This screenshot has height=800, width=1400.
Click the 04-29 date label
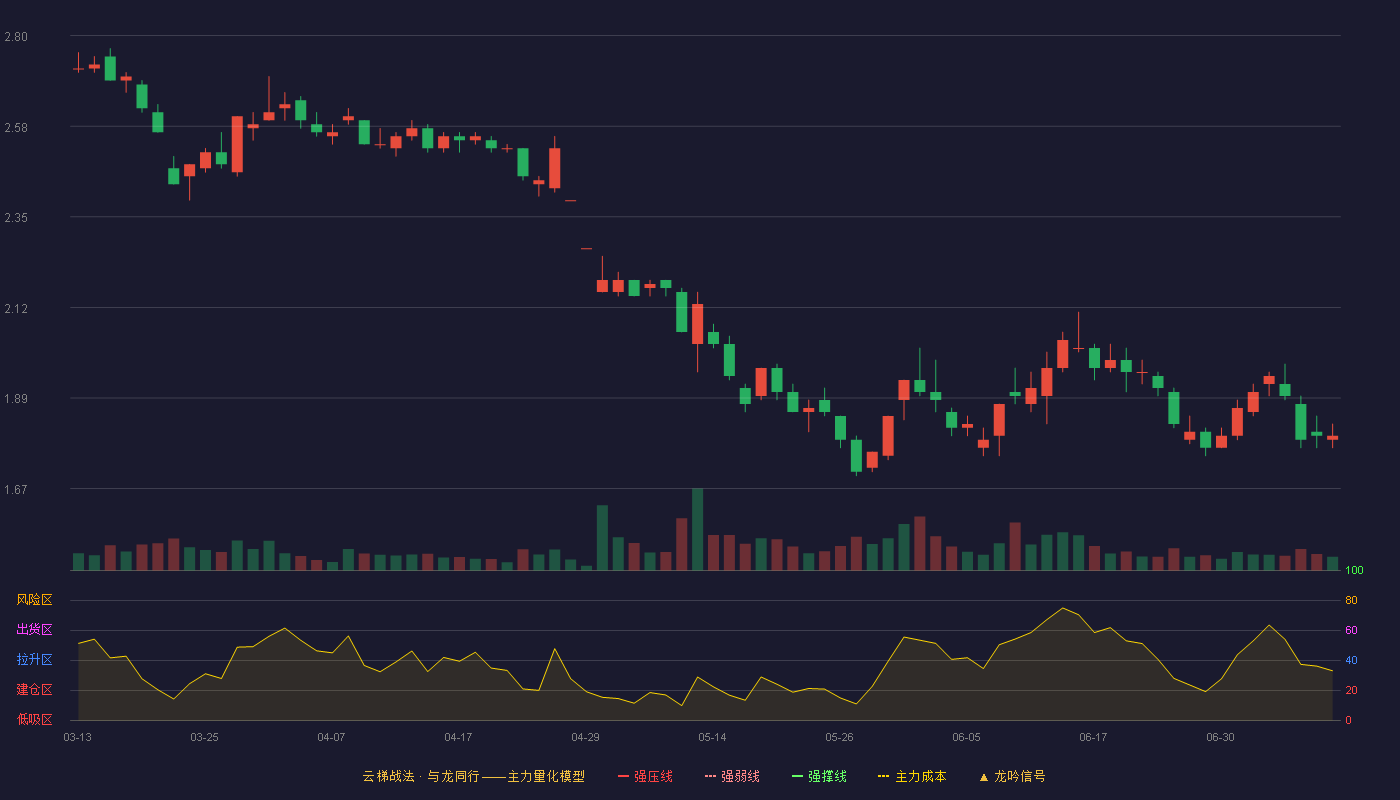click(x=585, y=737)
